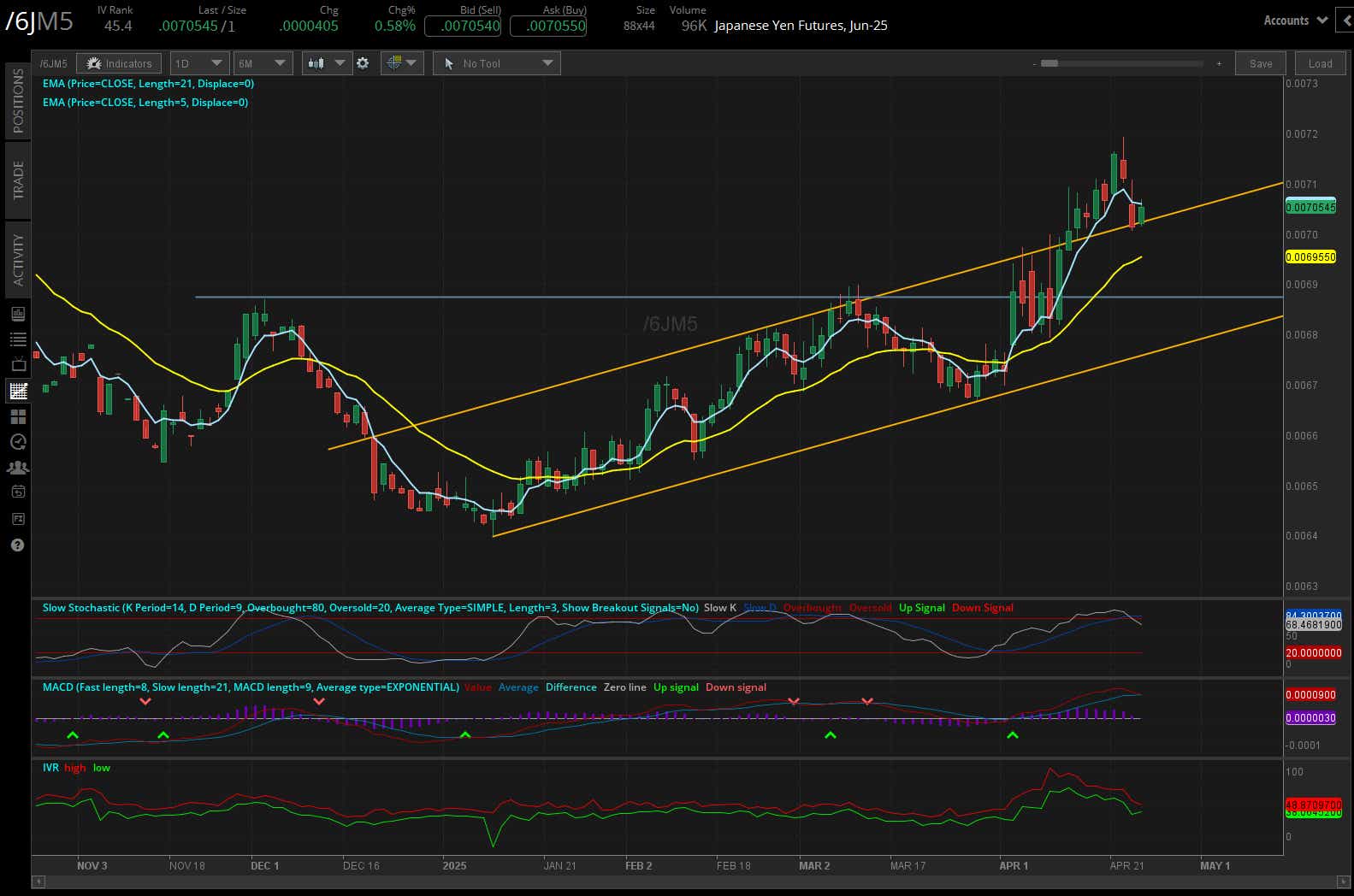Click the /6JM5 symbol title
Viewport: 1354px width, 896px height.
click(39, 22)
